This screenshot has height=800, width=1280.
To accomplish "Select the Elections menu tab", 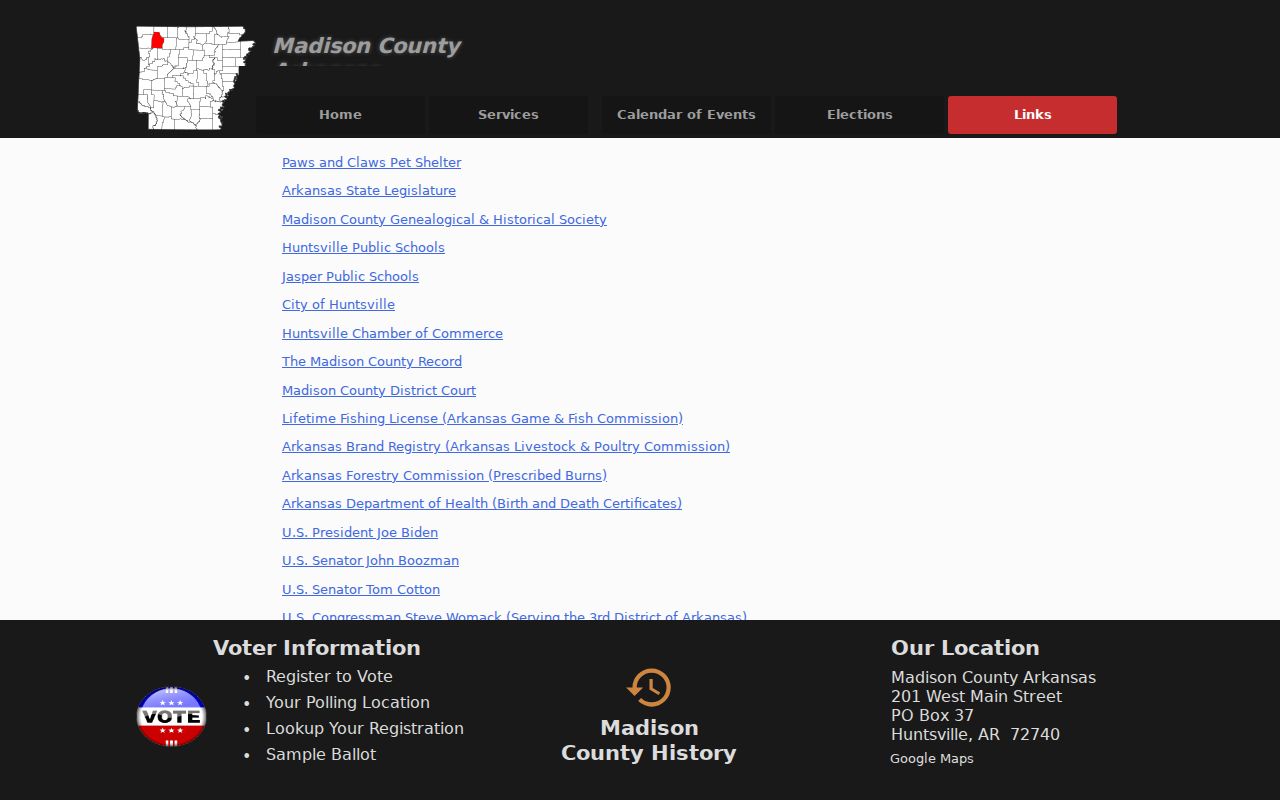I will 860,115.
